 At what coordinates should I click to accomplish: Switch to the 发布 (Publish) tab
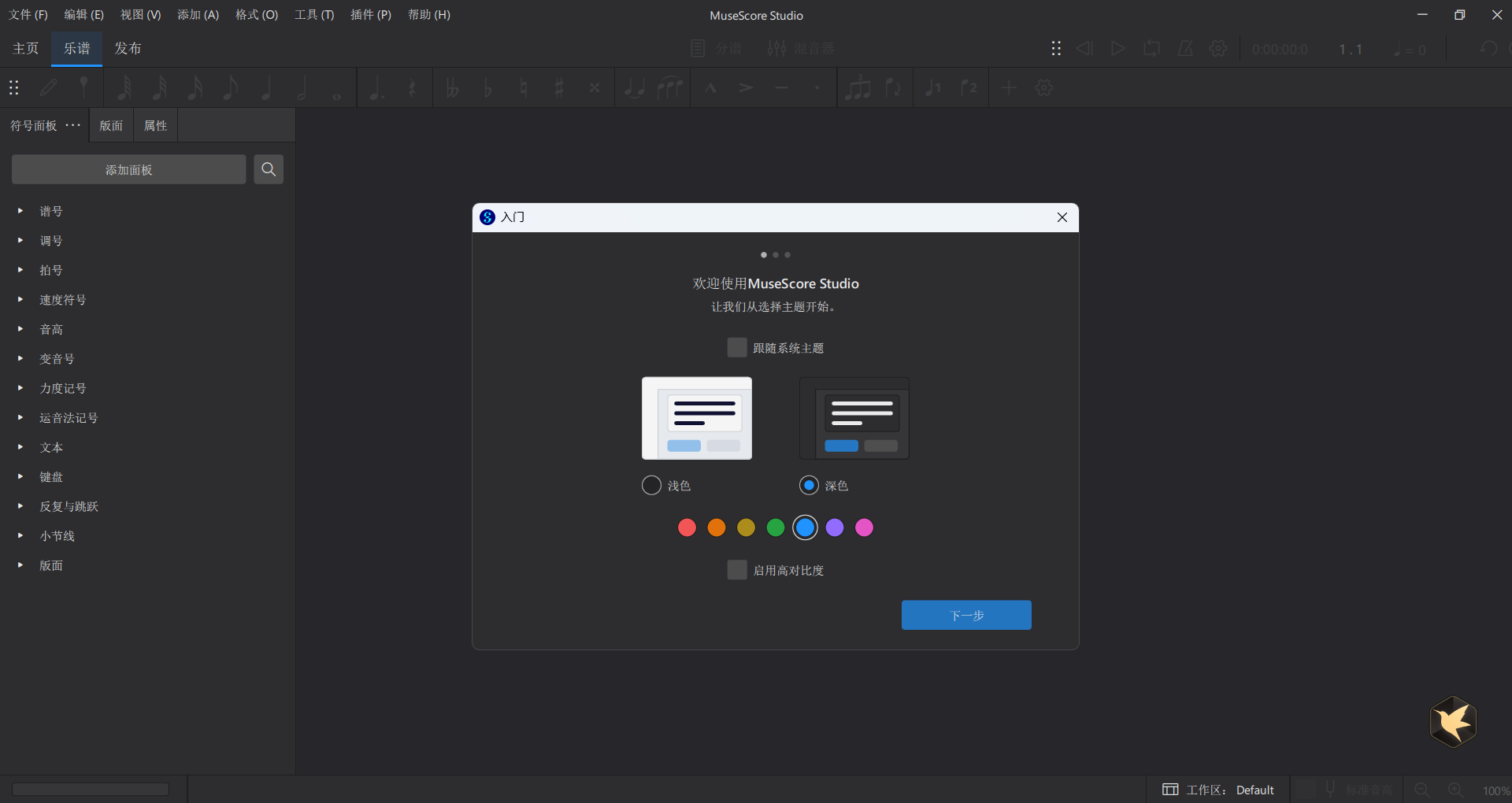click(128, 49)
